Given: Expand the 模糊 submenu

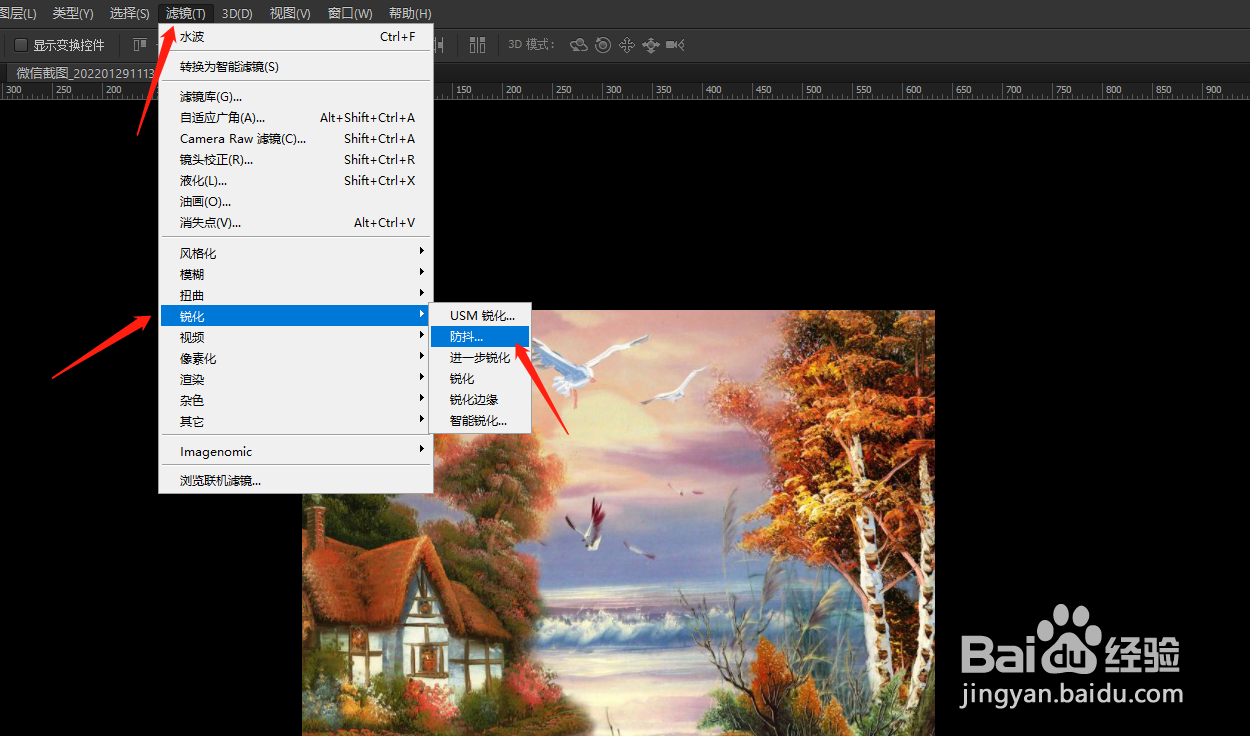Looking at the screenshot, I should 296,274.
